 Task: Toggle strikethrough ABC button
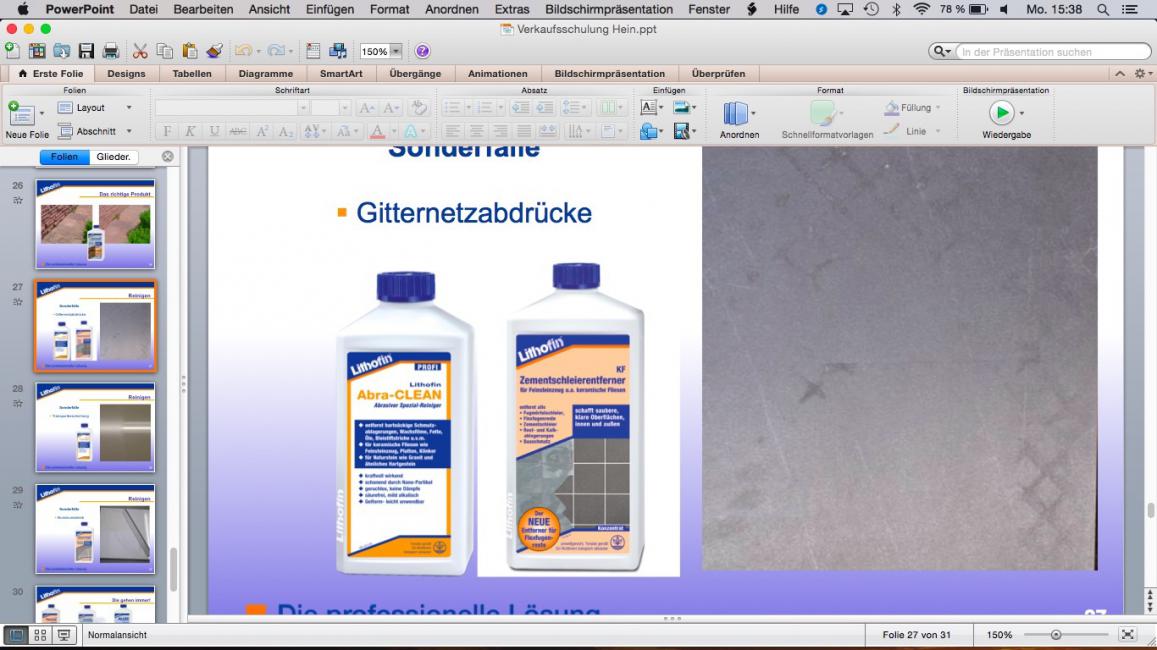click(238, 131)
